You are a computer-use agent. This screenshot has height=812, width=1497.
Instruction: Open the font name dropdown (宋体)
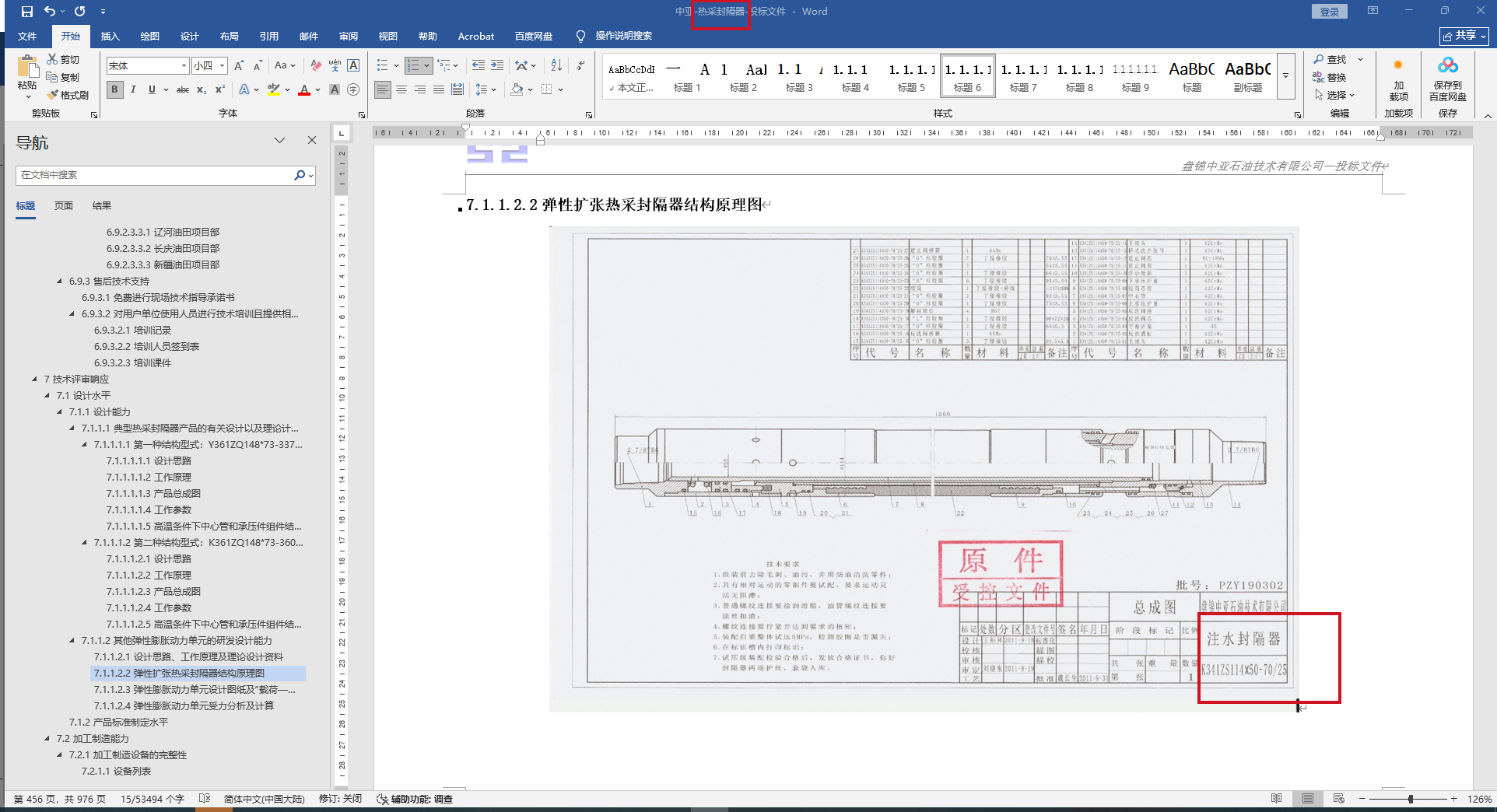(x=184, y=66)
